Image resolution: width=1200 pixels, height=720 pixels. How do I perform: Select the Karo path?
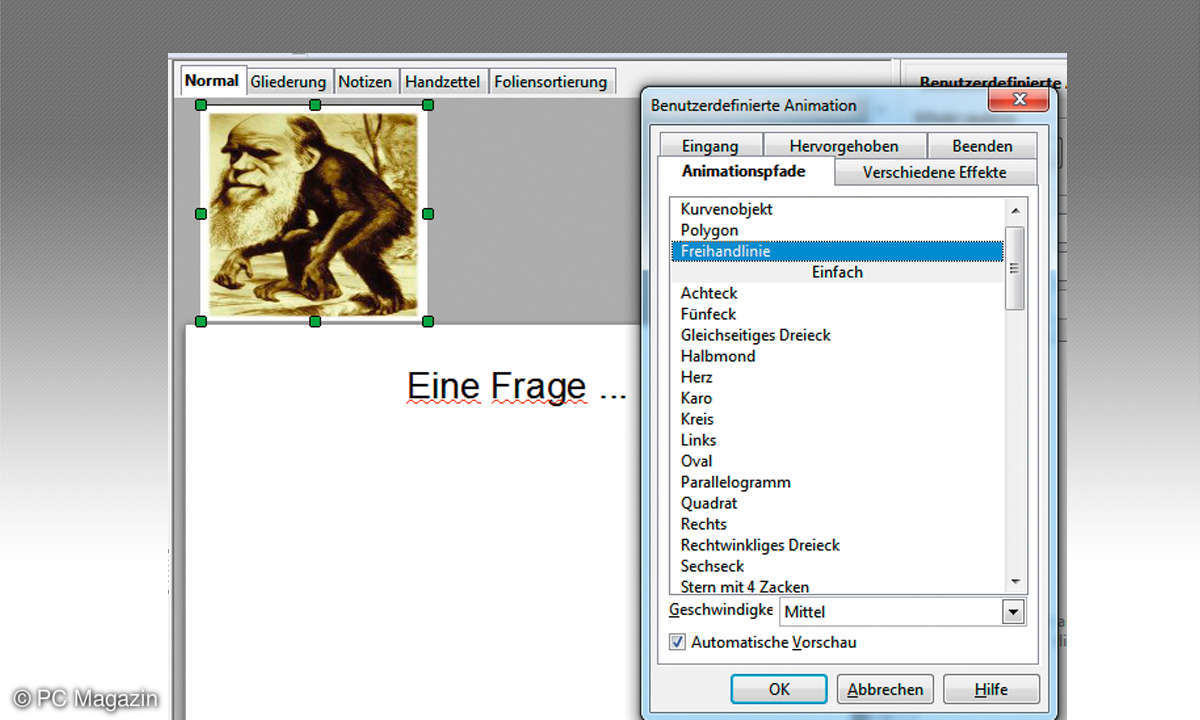point(837,398)
